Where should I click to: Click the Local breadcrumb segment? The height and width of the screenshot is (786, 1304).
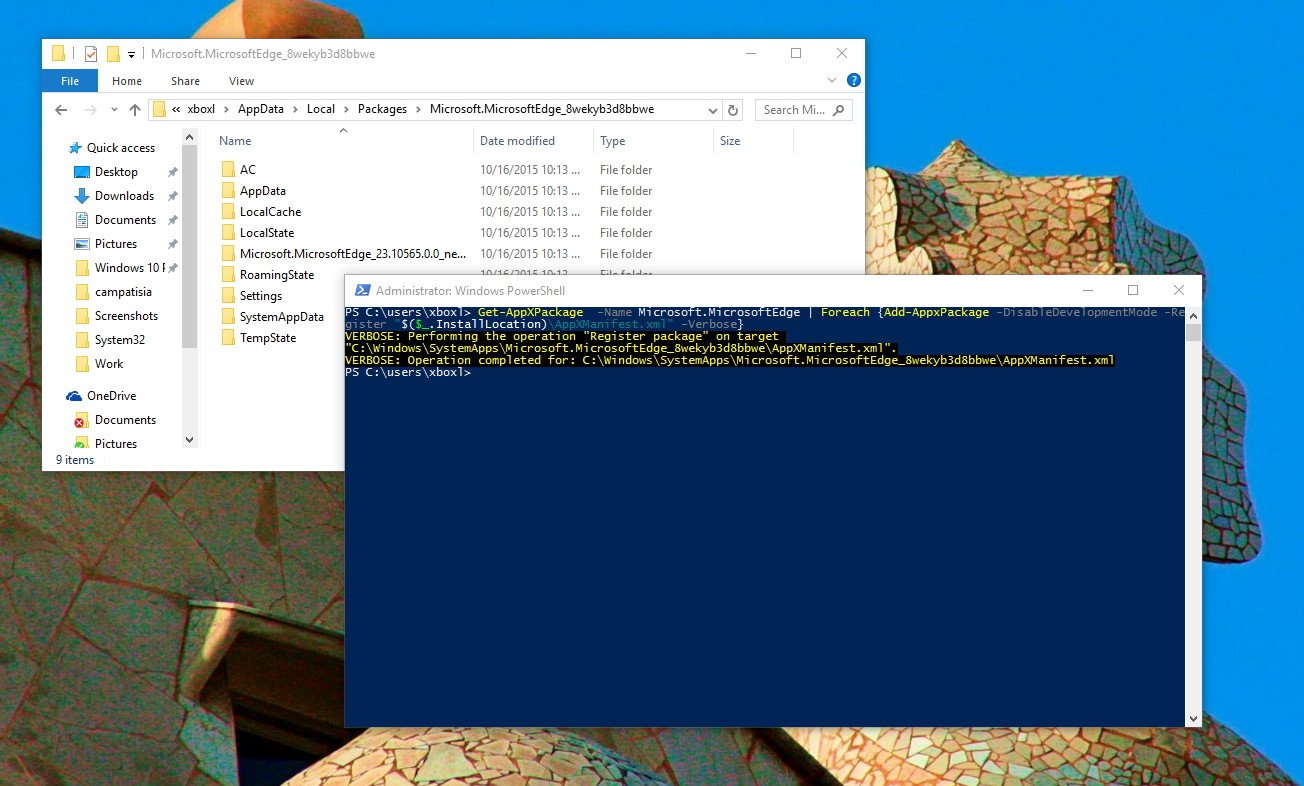[321, 109]
